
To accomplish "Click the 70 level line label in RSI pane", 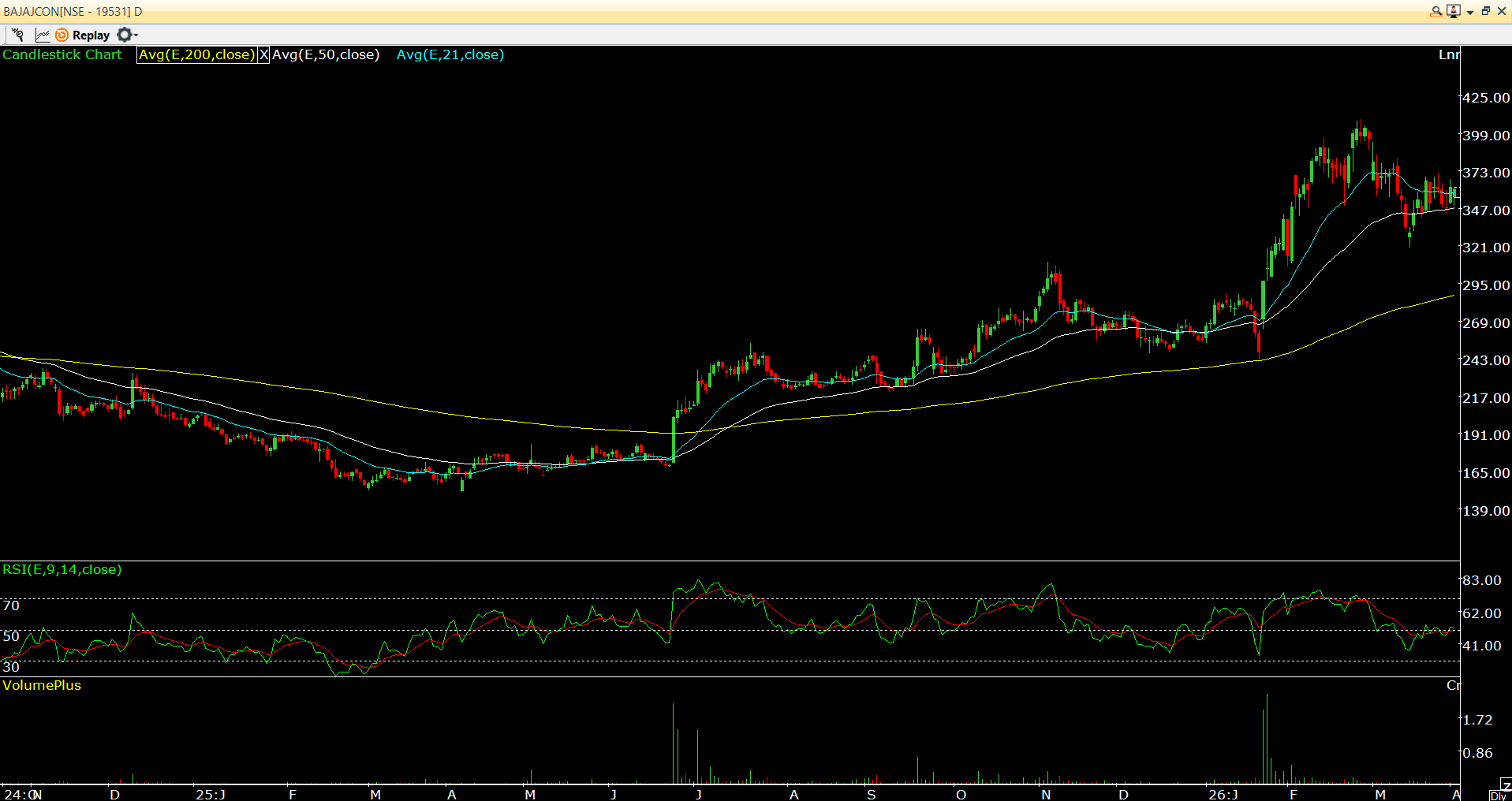I will 10,605.
